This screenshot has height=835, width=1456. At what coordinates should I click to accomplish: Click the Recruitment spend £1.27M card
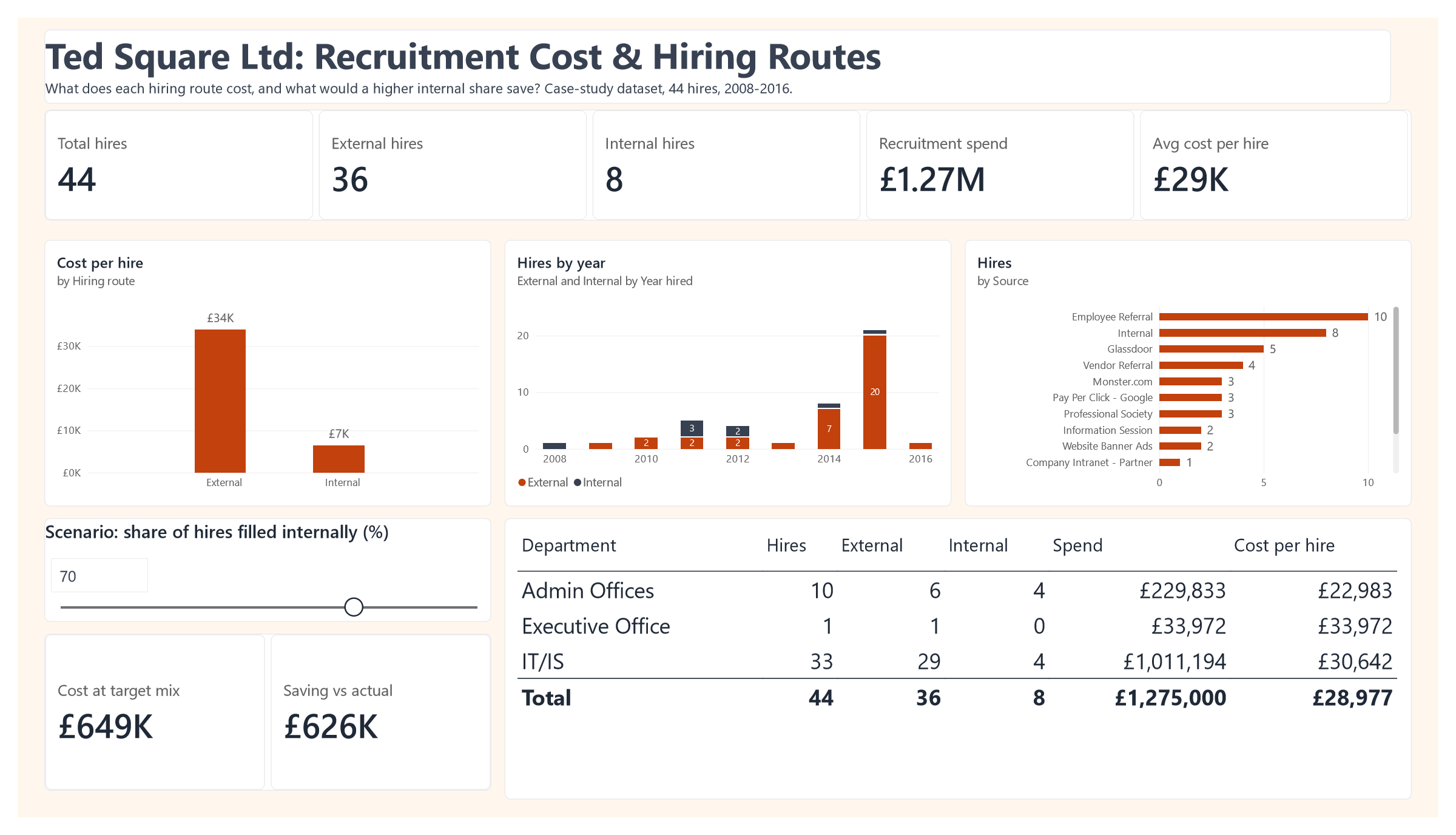(x=1000, y=165)
